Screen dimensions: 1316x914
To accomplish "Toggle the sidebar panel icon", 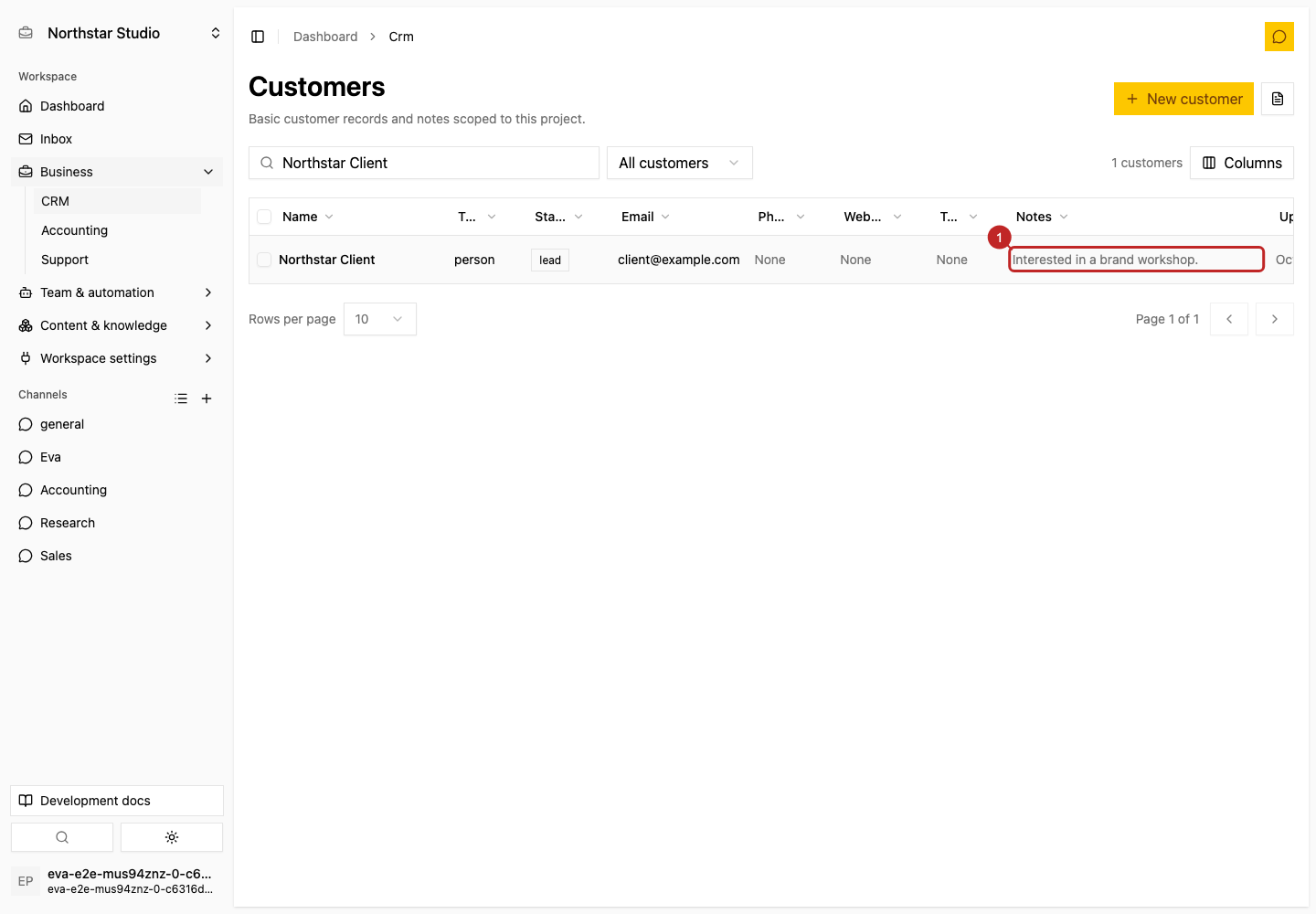I will [x=258, y=37].
